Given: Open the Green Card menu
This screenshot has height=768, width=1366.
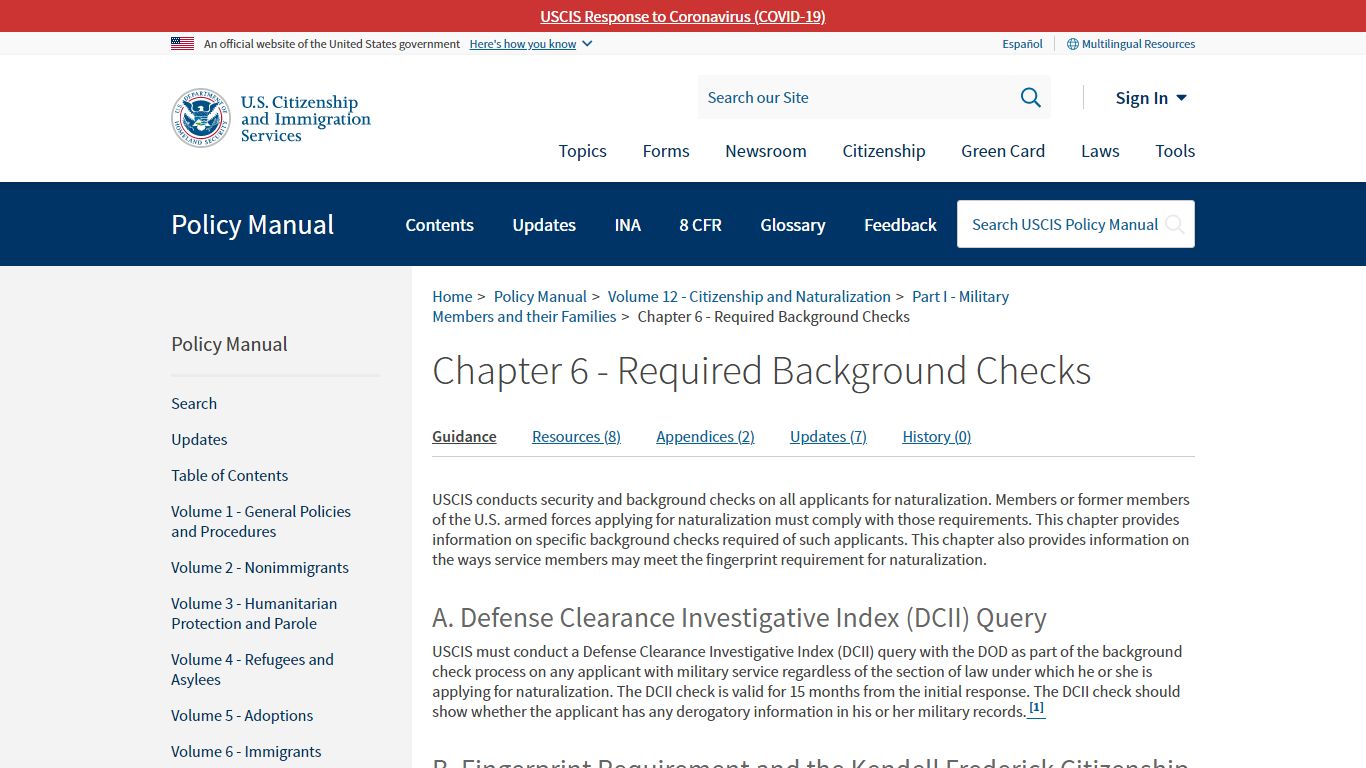Looking at the screenshot, I should (1003, 151).
